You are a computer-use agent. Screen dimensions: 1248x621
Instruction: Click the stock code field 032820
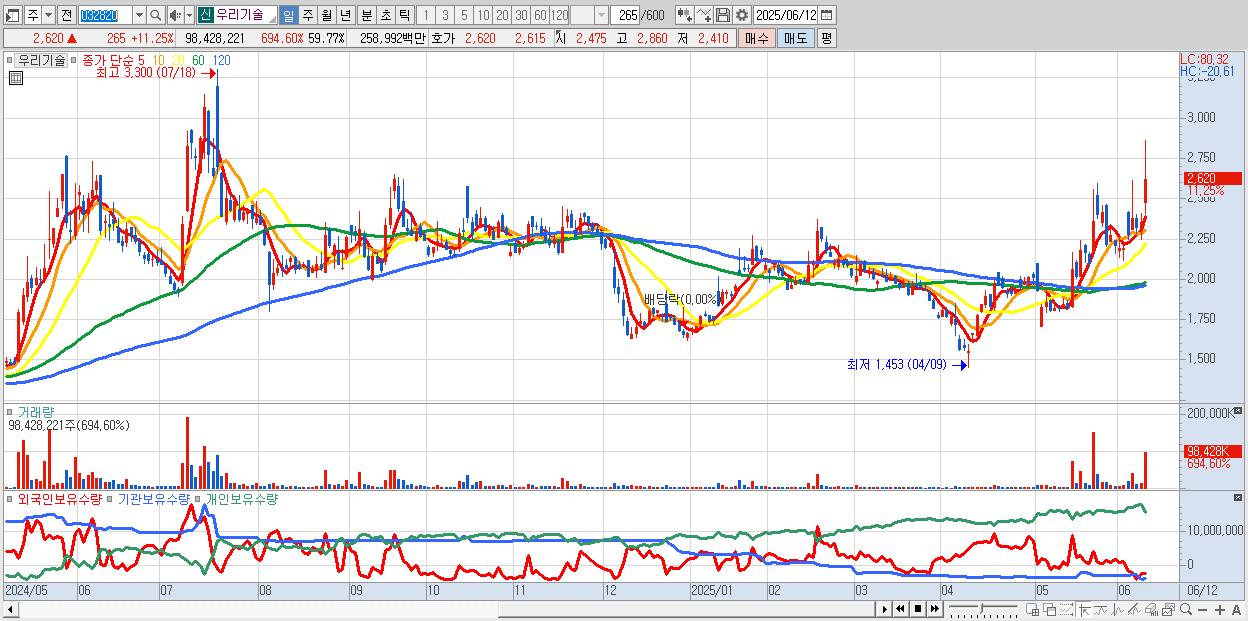coord(106,15)
